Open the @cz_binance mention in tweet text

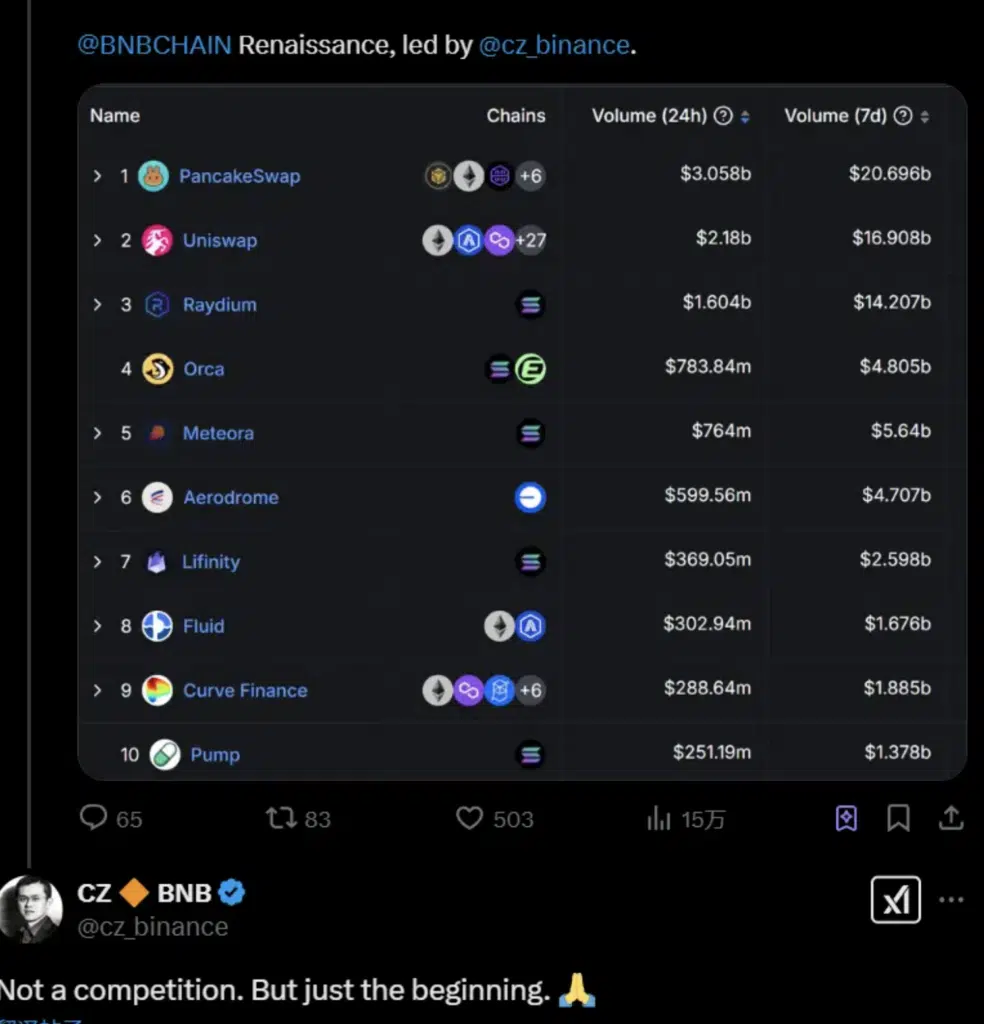pyautogui.click(x=554, y=45)
